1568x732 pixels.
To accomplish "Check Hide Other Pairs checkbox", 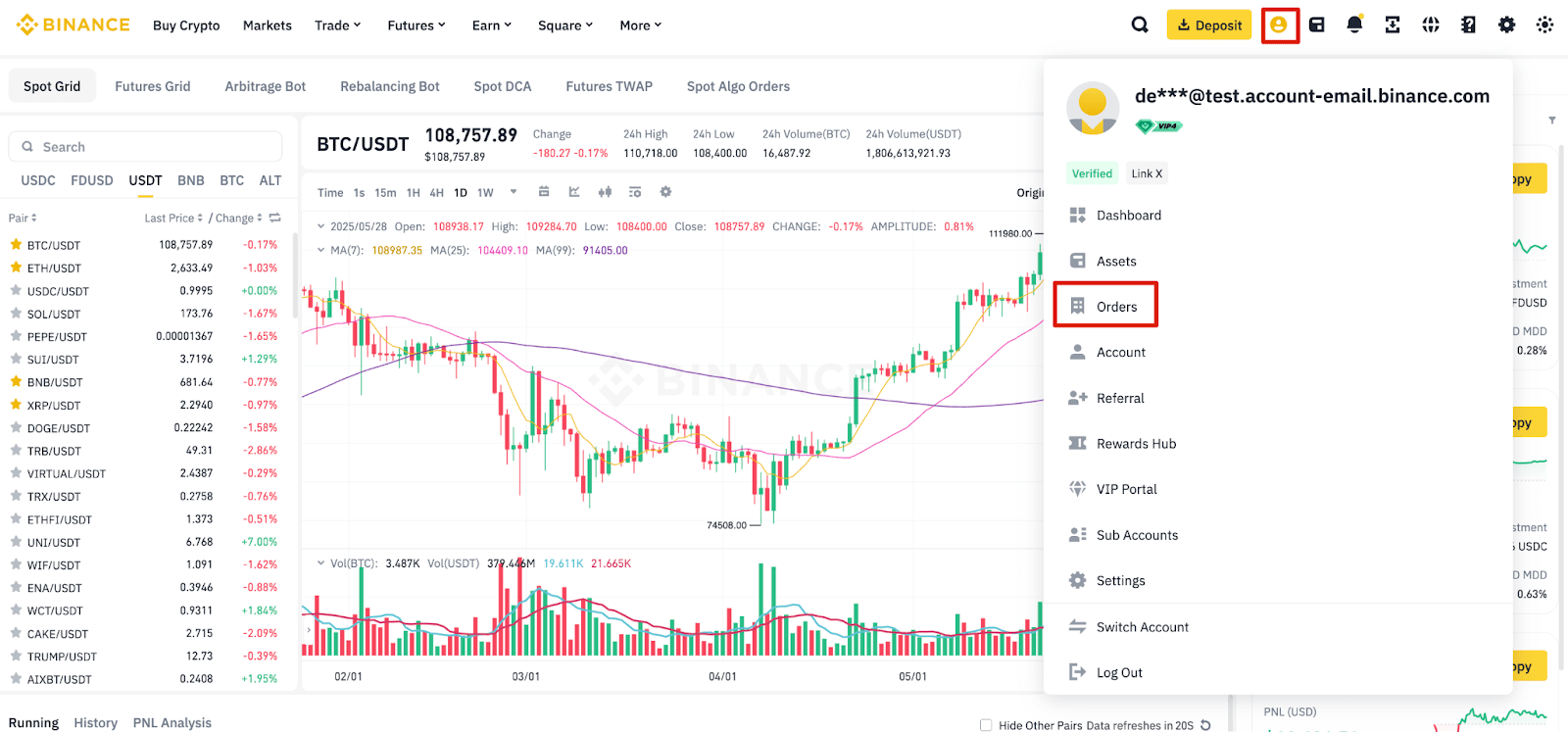I will coord(986,725).
